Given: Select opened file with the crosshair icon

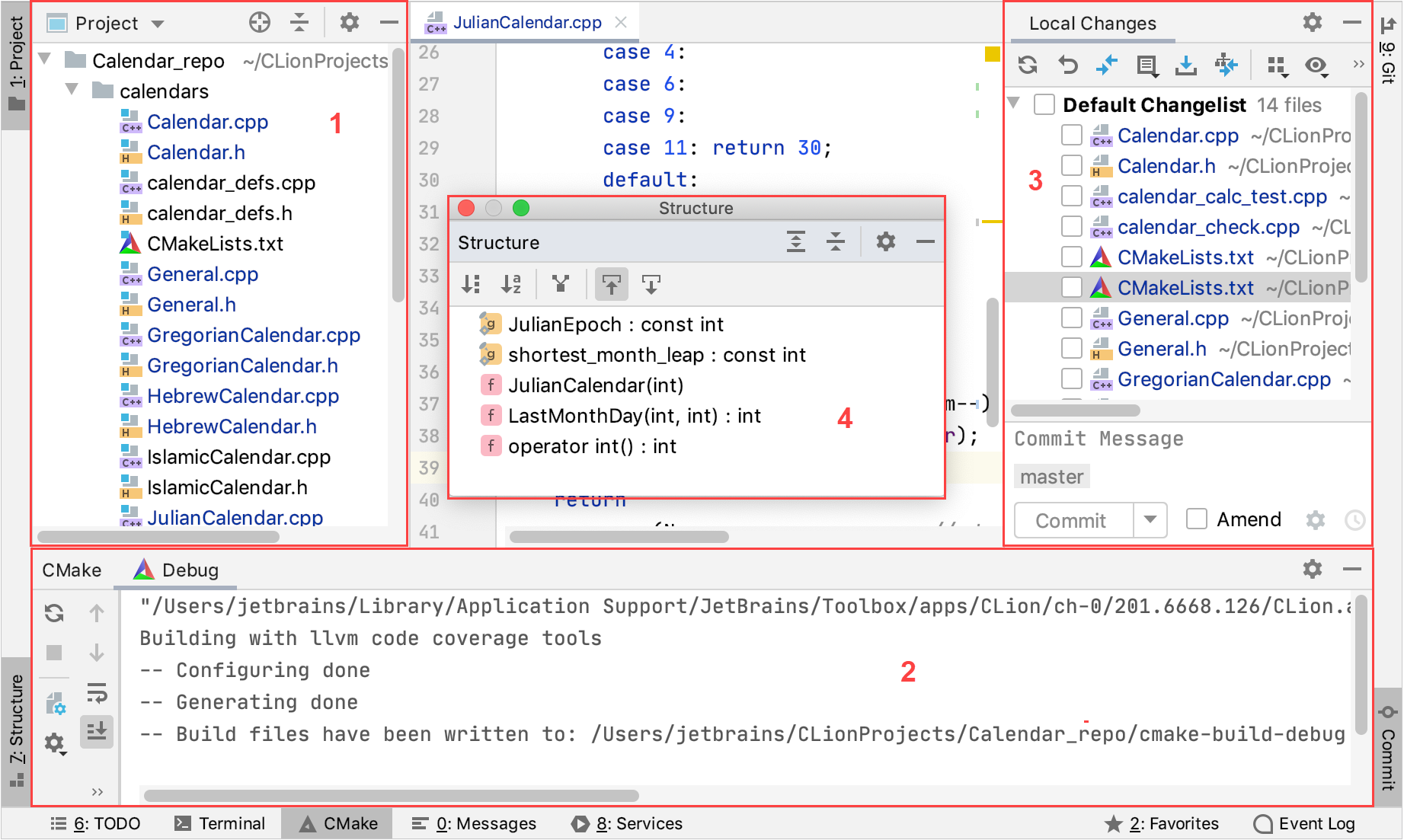Looking at the screenshot, I should 260,22.
